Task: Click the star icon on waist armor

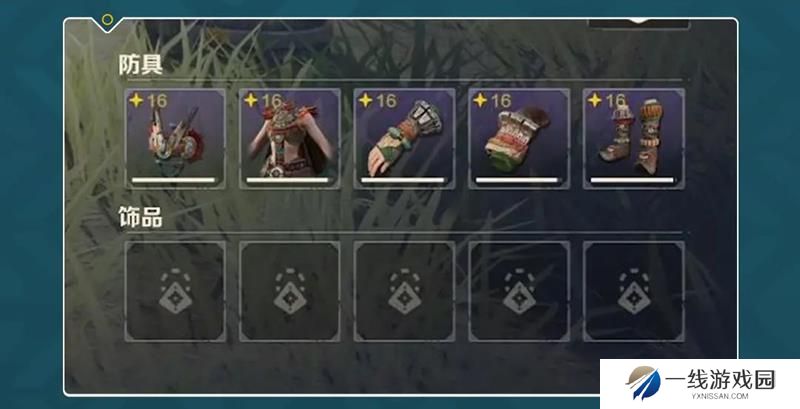Action: (480, 100)
